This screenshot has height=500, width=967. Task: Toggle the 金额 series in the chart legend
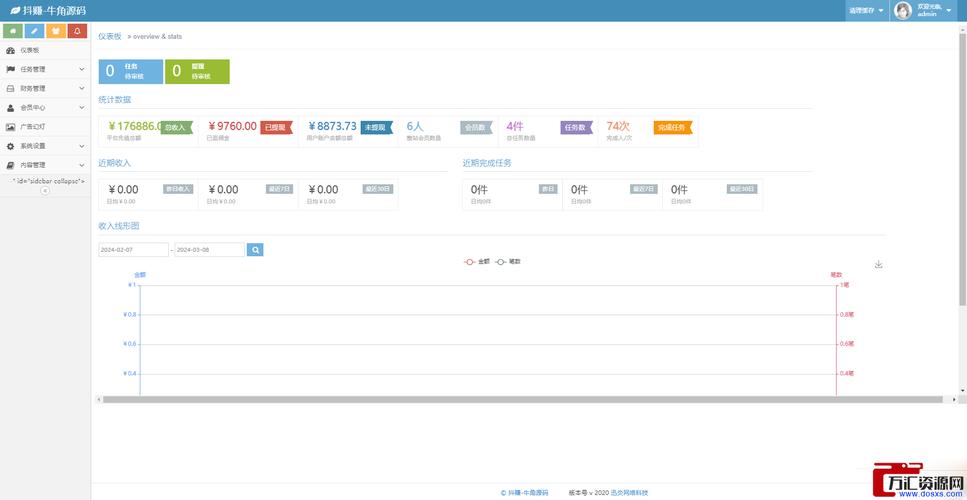477,262
